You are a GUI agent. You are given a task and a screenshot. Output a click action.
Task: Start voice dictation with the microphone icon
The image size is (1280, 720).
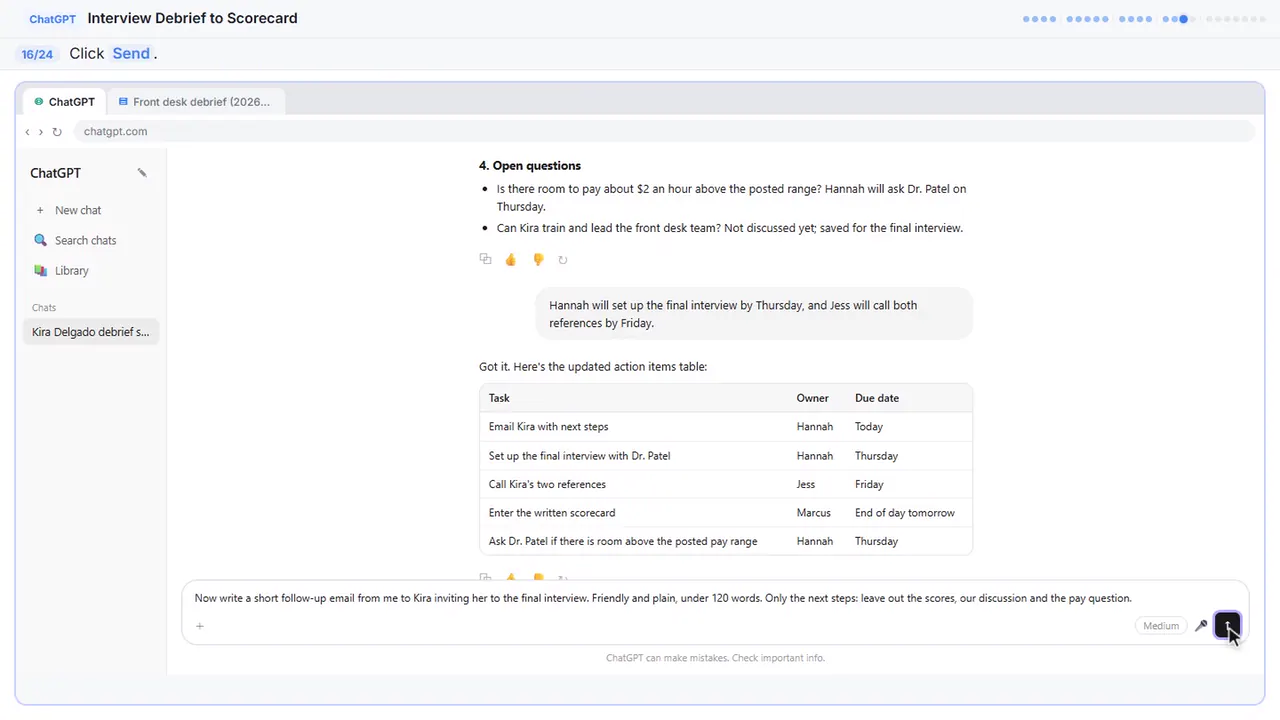(1201, 626)
